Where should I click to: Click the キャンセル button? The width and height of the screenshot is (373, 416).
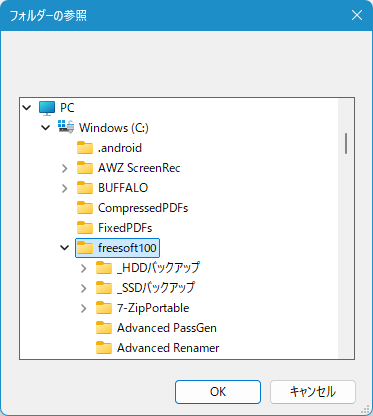(x=313, y=392)
